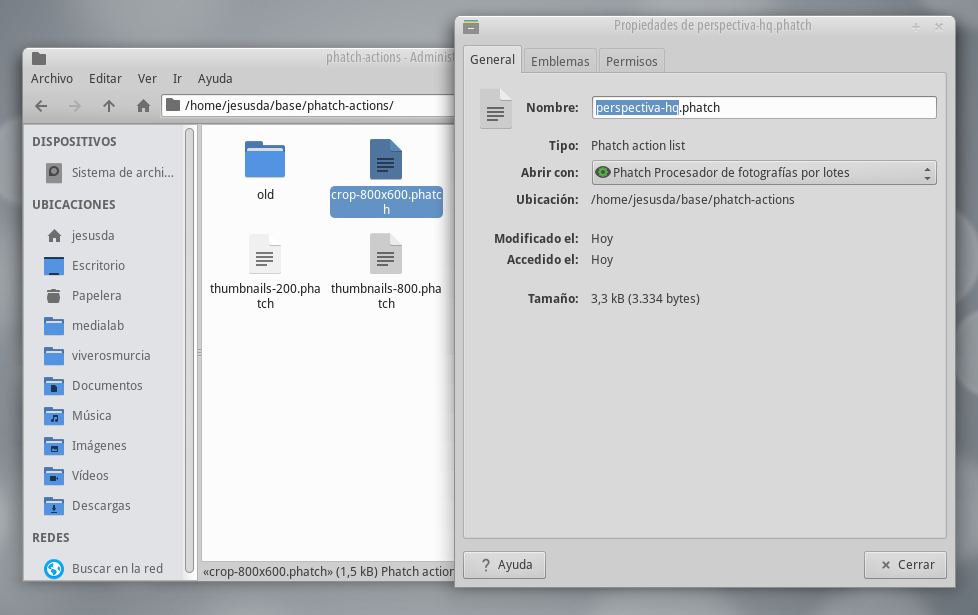Click the back navigation arrow
The image size is (978, 615).
pos(41,104)
